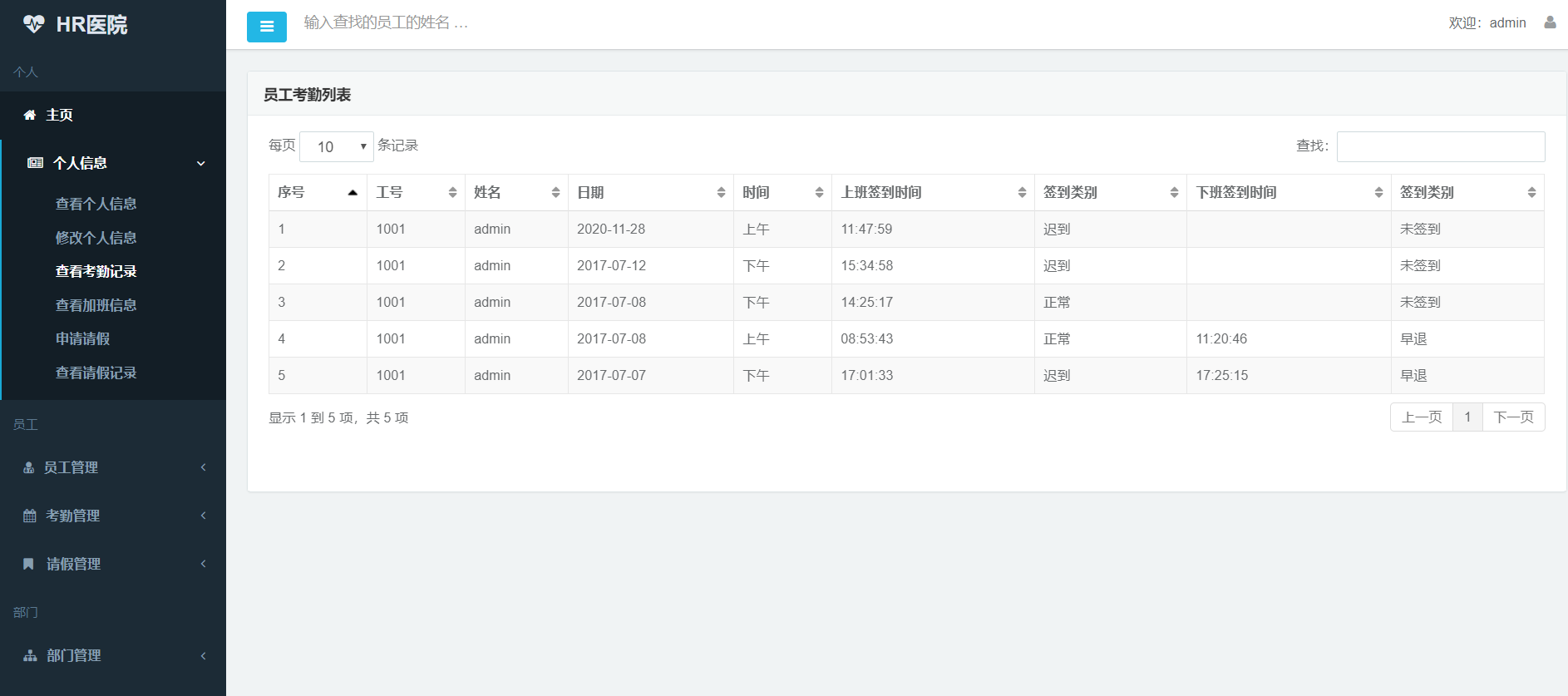The image size is (1568, 696).
Task: Select 查看加班信息 menu item
Action: (x=96, y=305)
